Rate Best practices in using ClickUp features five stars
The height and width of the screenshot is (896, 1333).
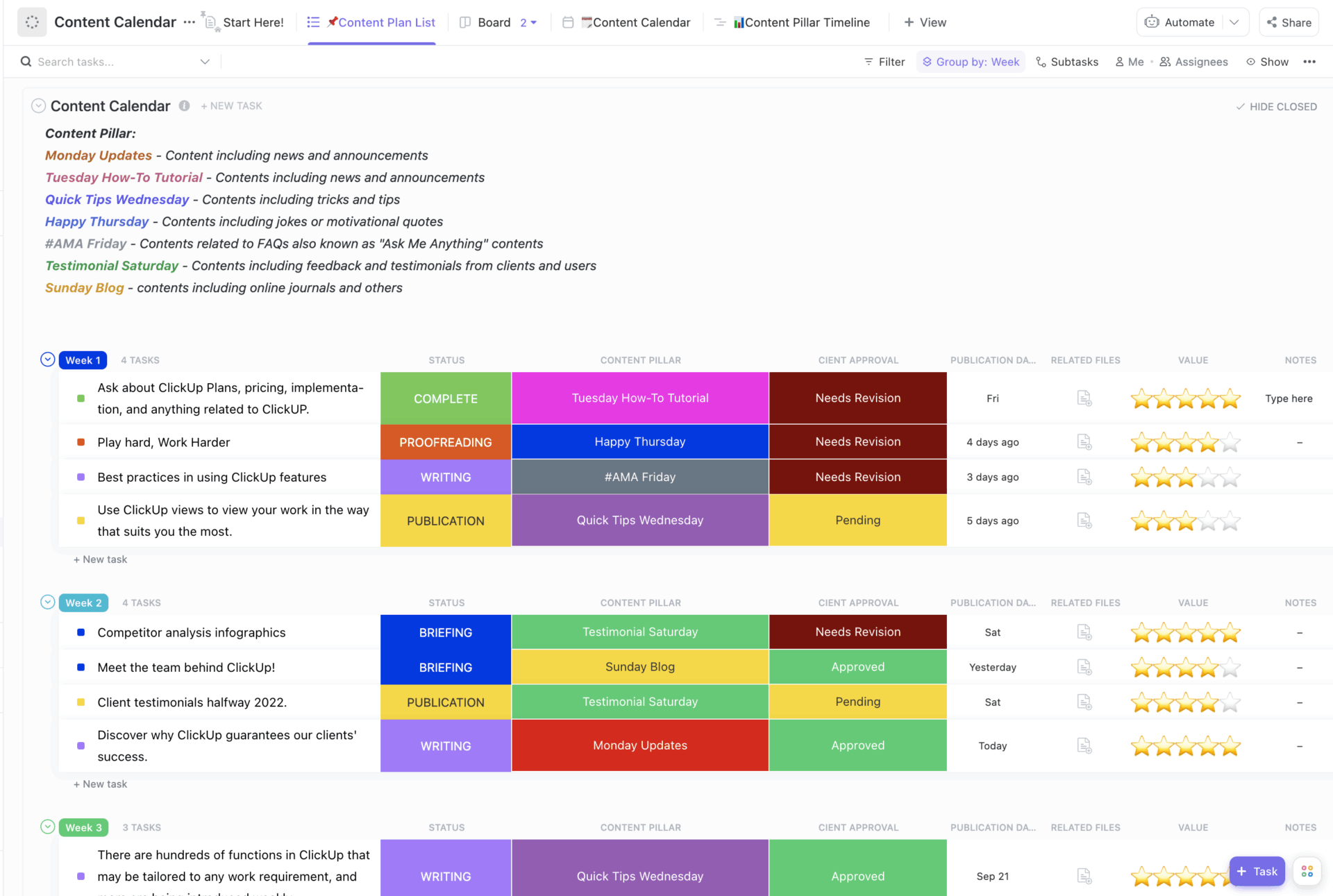coord(1230,477)
